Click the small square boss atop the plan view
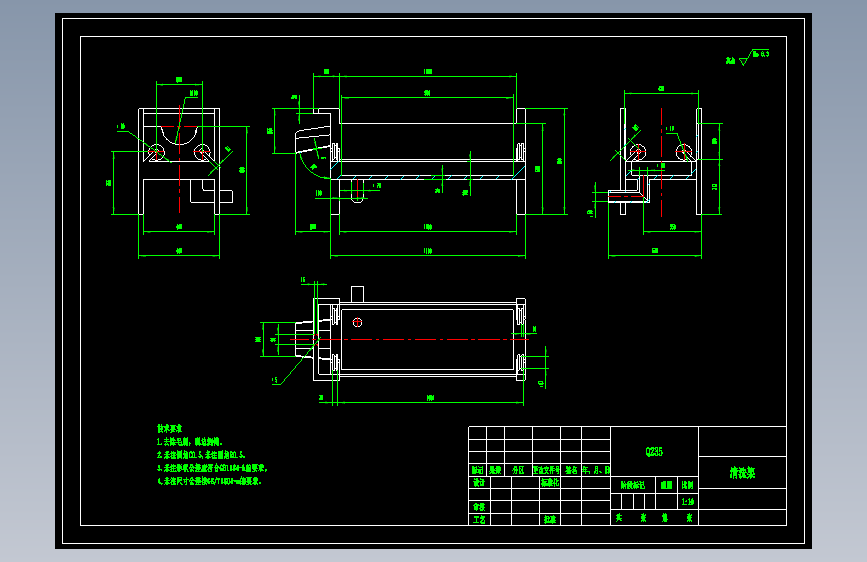Image resolution: width=867 pixels, height=562 pixels. [x=357, y=294]
